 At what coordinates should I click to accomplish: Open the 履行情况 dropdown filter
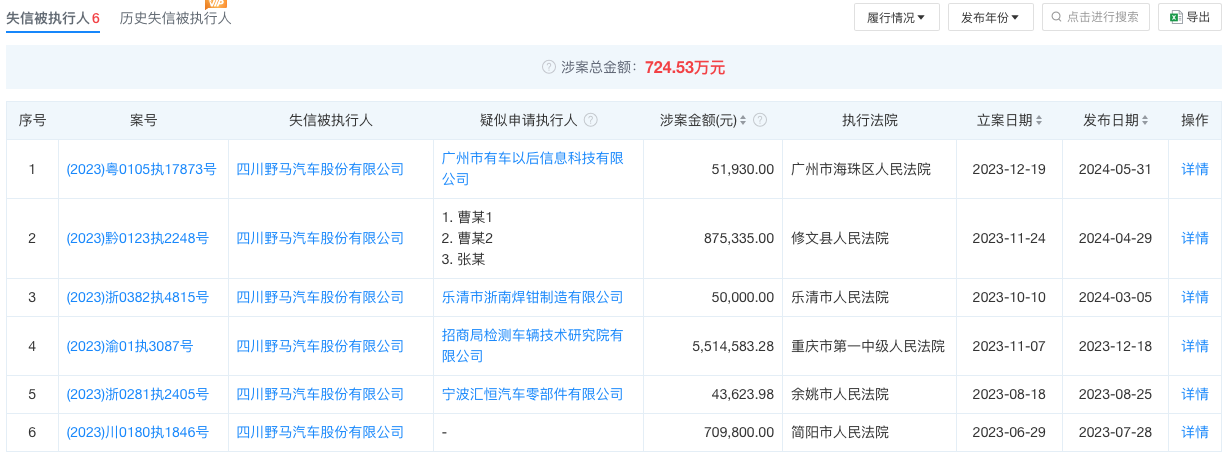[x=896, y=17]
